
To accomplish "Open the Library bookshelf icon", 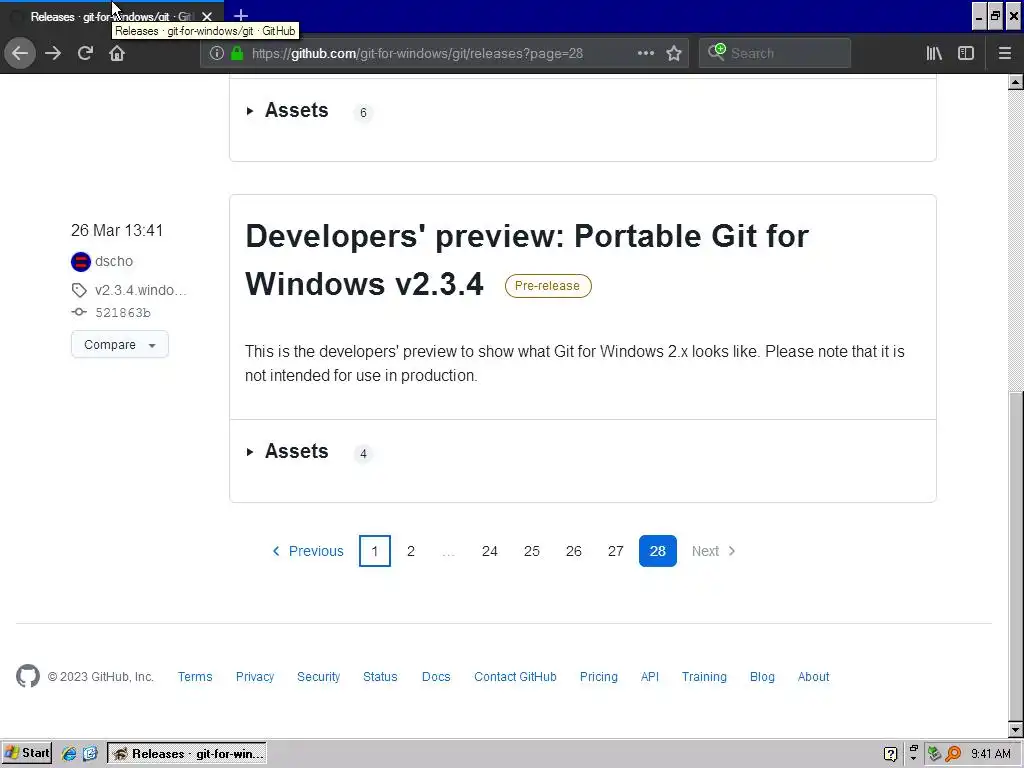I will coord(934,53).
